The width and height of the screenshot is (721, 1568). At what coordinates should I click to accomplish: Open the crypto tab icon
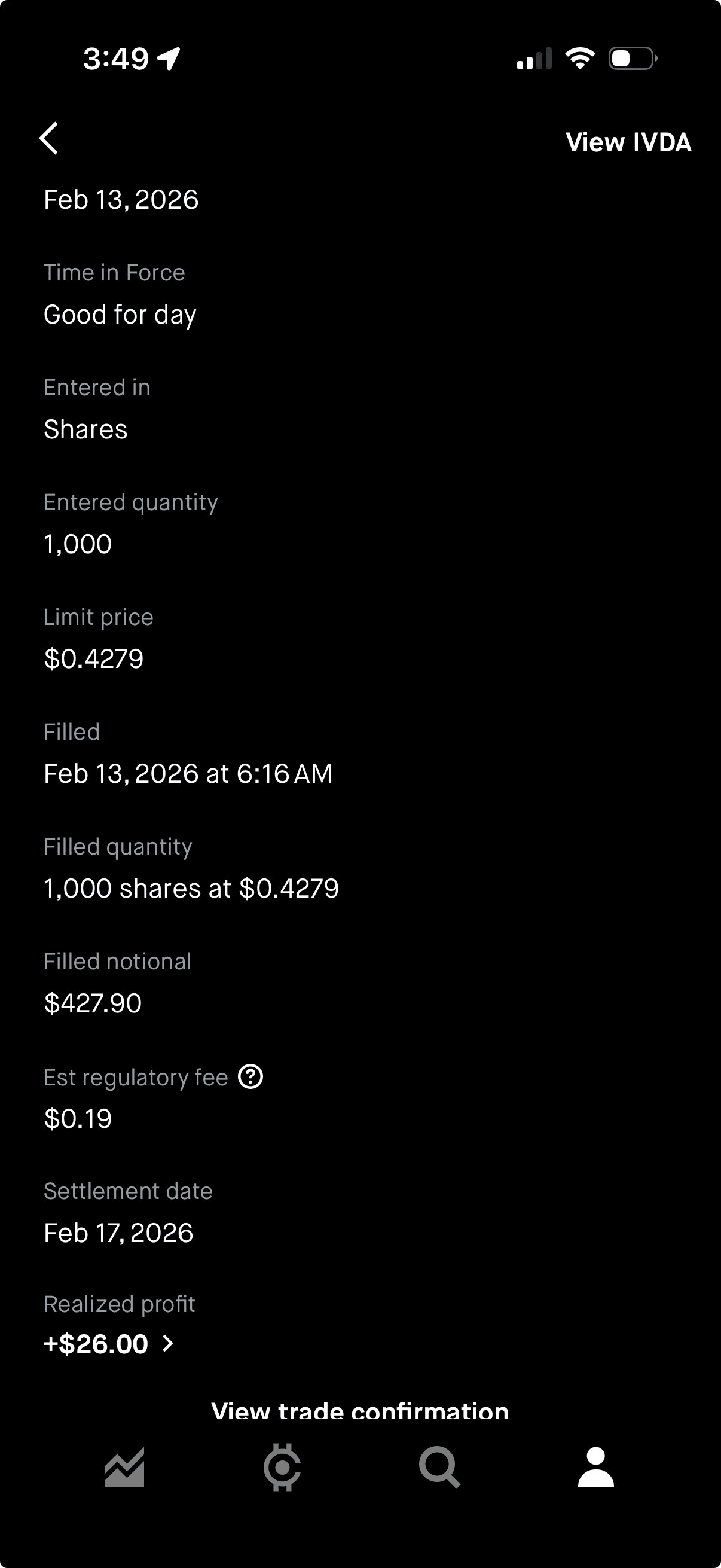pos(282,1468)
